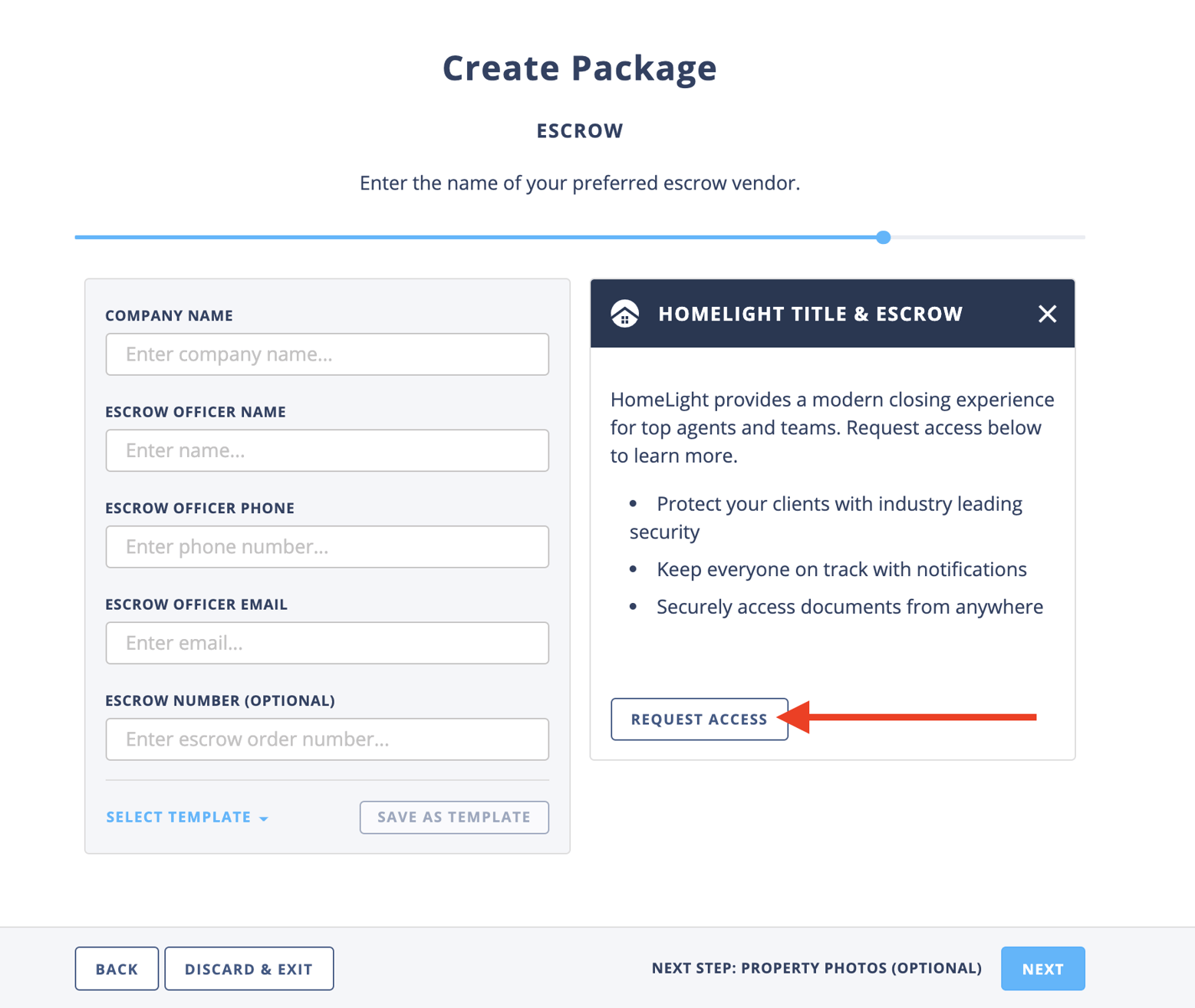Click the Company Name input field
The image size is (1195, 1008).
tap(327, 354)
